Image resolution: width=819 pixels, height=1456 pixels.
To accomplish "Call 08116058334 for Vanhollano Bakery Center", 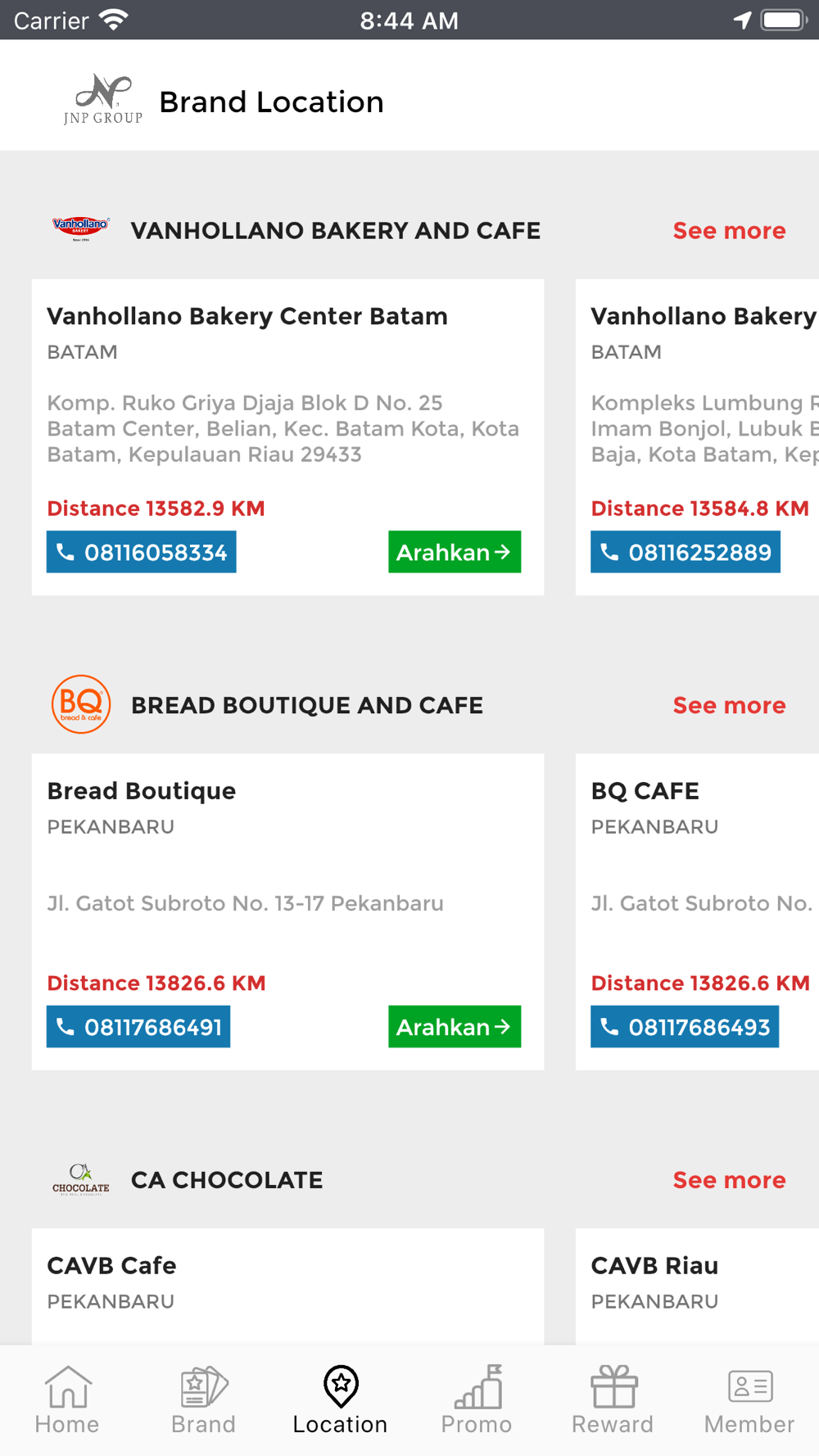I will click(141, 552).
